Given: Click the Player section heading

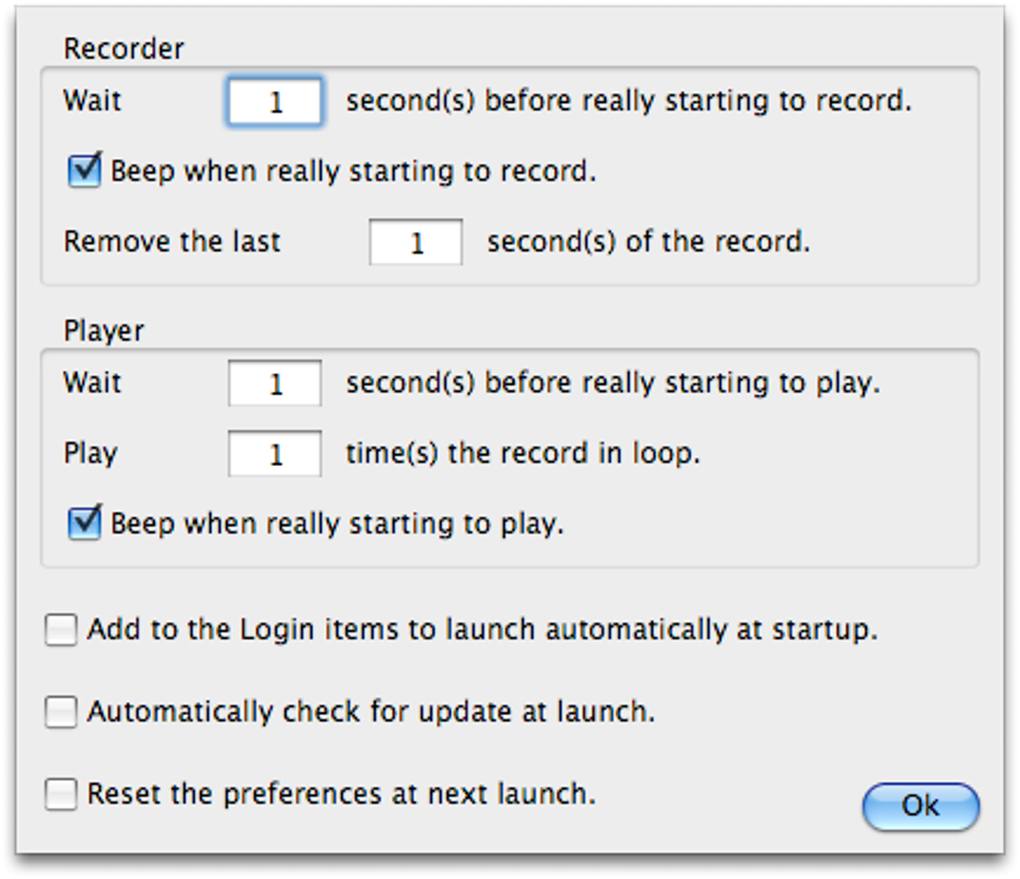Looking at the screenshot, I should (x=103, y=331).
